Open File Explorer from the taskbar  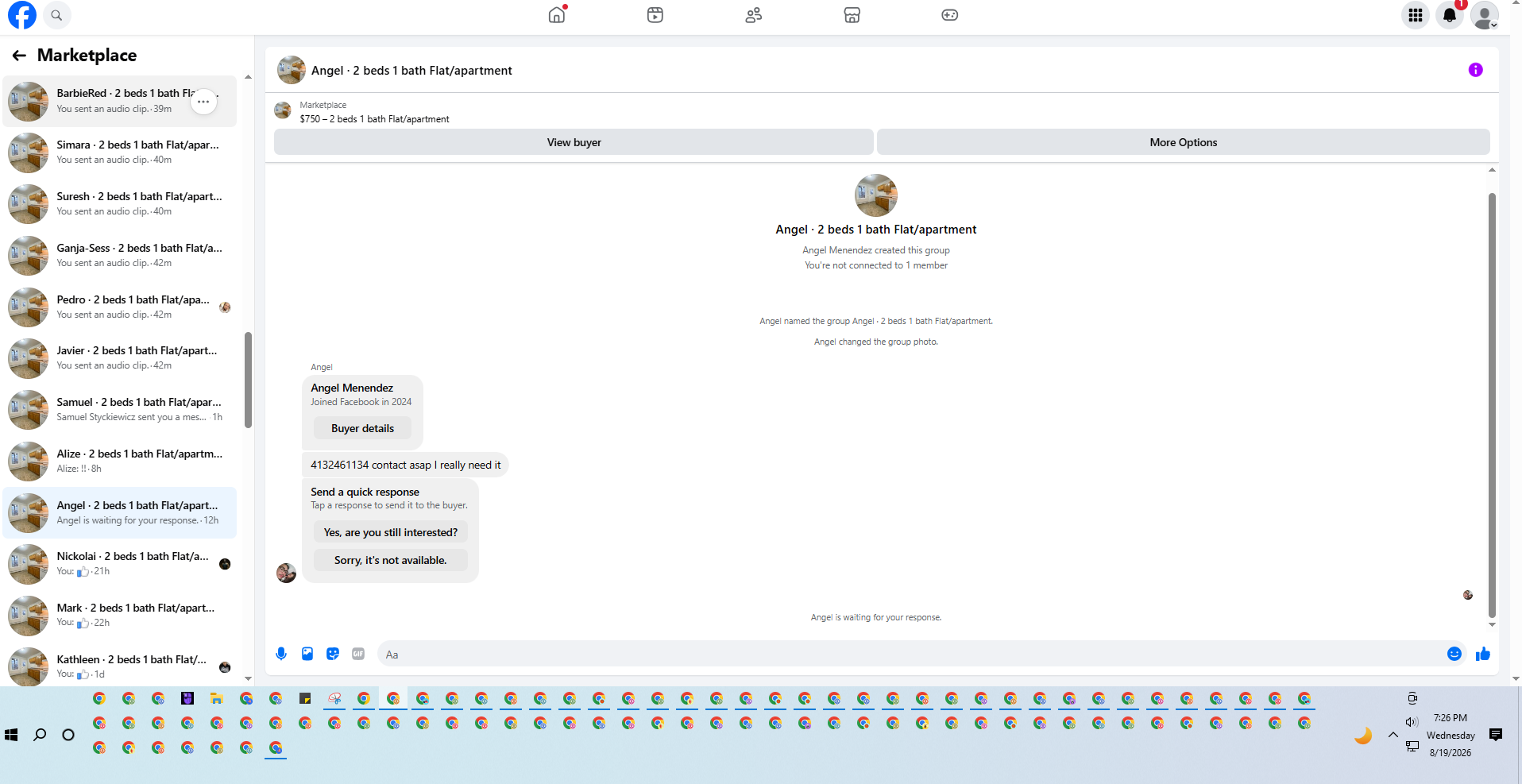(x=216, y=698)
